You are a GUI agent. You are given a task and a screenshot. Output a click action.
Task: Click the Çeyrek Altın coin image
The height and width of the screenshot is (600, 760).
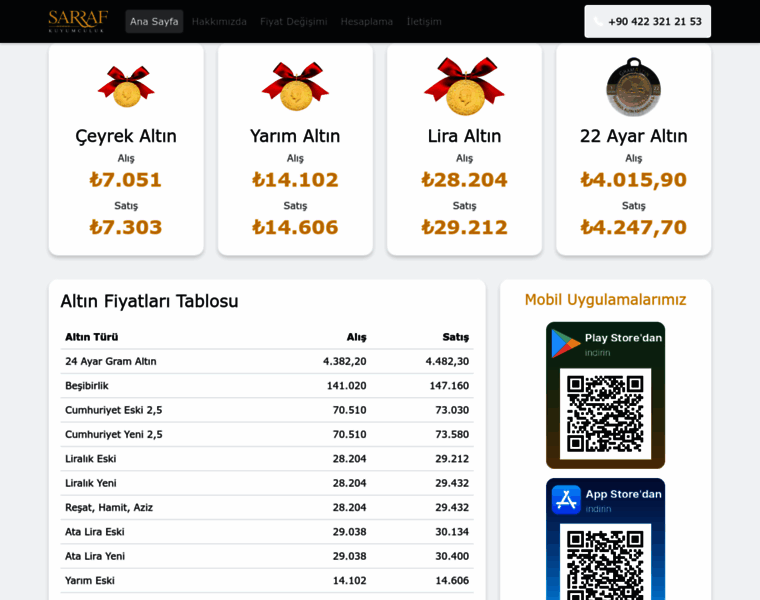coord(126,86)
